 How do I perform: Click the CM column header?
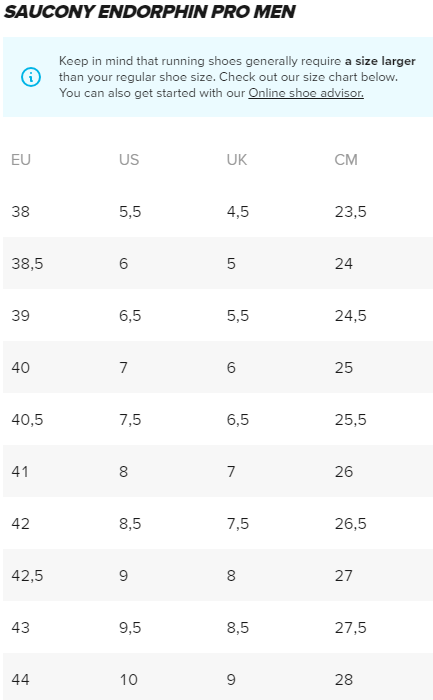click(x=346, y=160)
